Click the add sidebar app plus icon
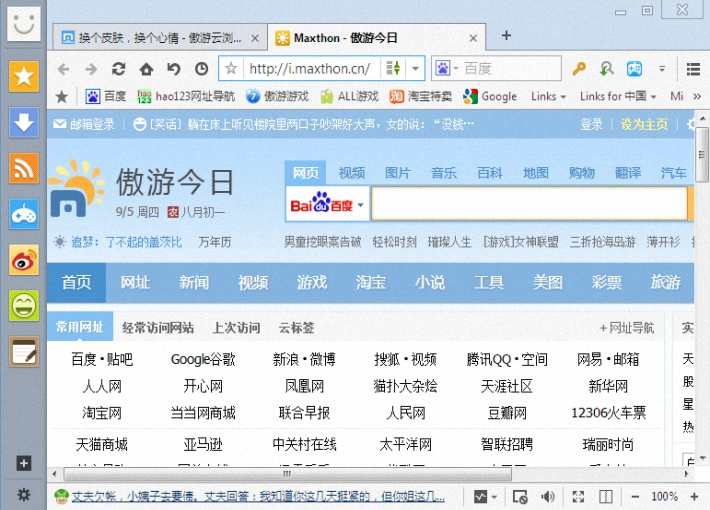The width and height of the screenshot is (710, 510). (24, 463)
